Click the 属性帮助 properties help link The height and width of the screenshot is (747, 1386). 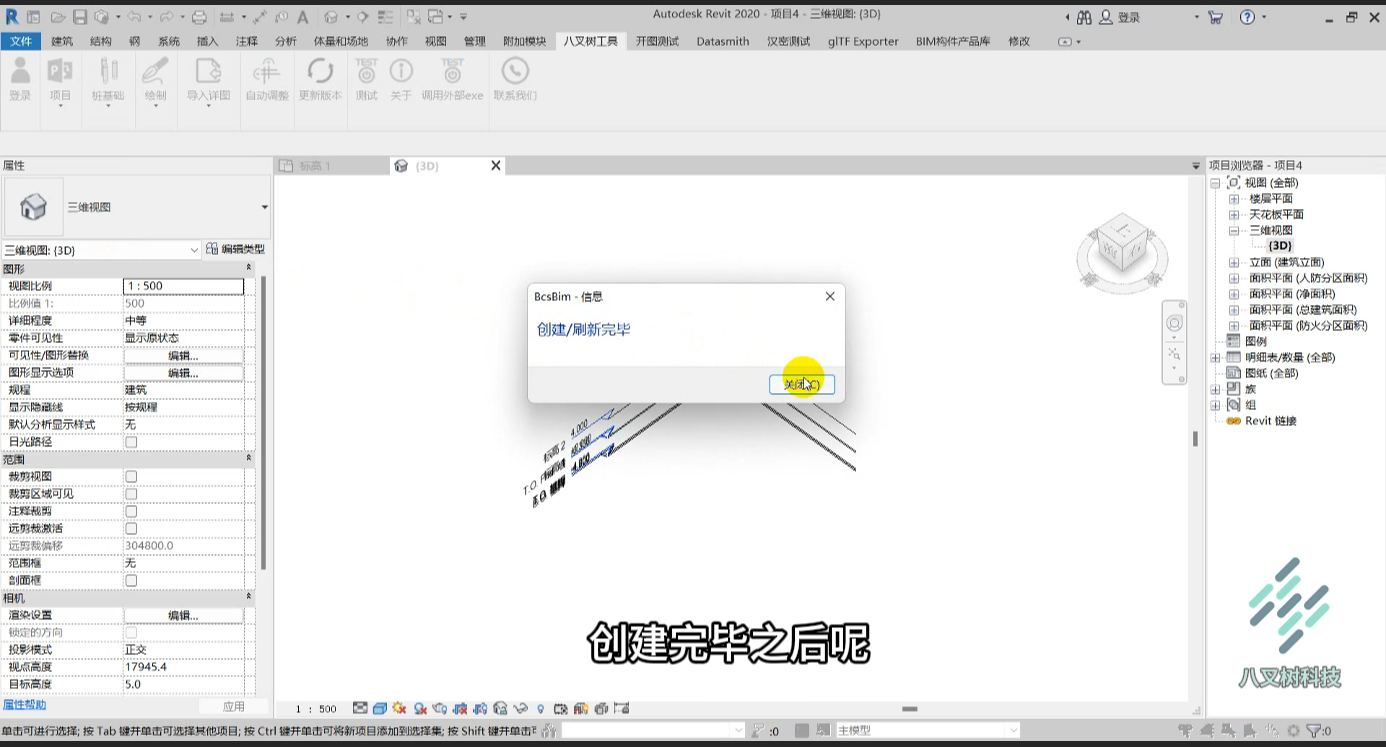pos(24,705)
